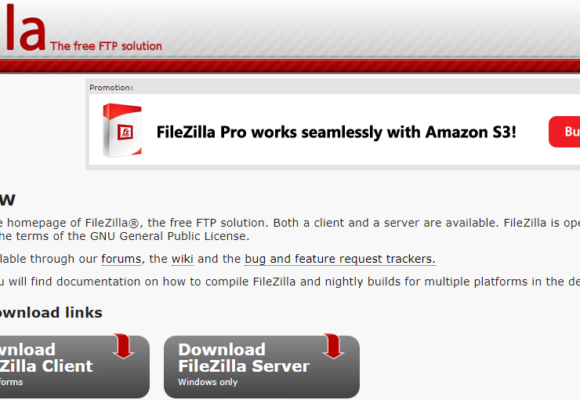This screenshot has height=400, width=580.
Task: Click the partial FileZilla logo letters
Action: [23, 28]
